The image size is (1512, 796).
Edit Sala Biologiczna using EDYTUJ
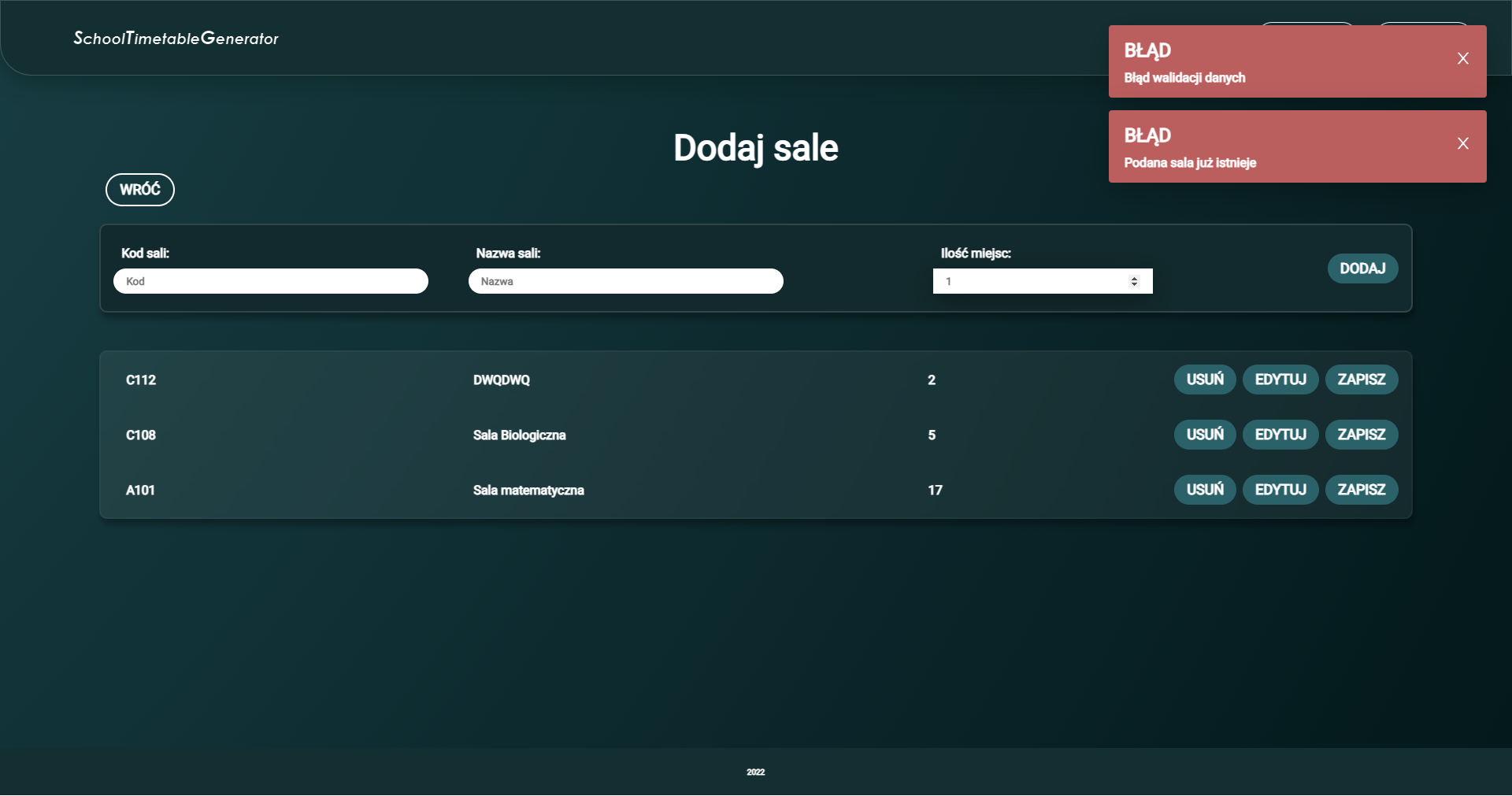[x=1280, y=435]
